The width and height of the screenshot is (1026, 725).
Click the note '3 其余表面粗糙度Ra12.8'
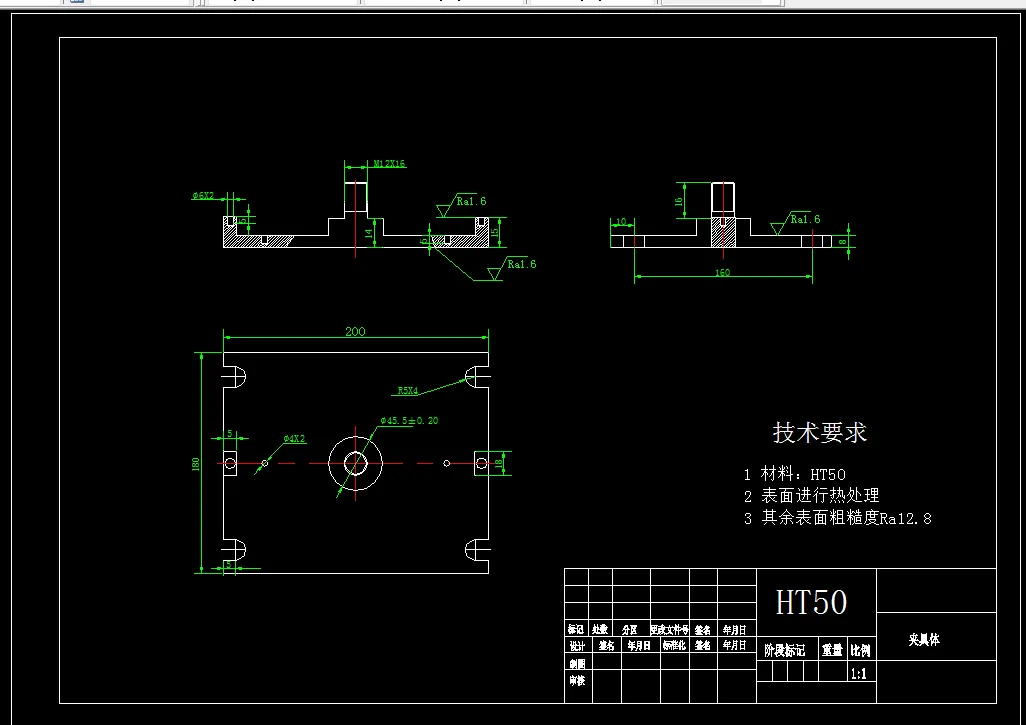(838, 518)
